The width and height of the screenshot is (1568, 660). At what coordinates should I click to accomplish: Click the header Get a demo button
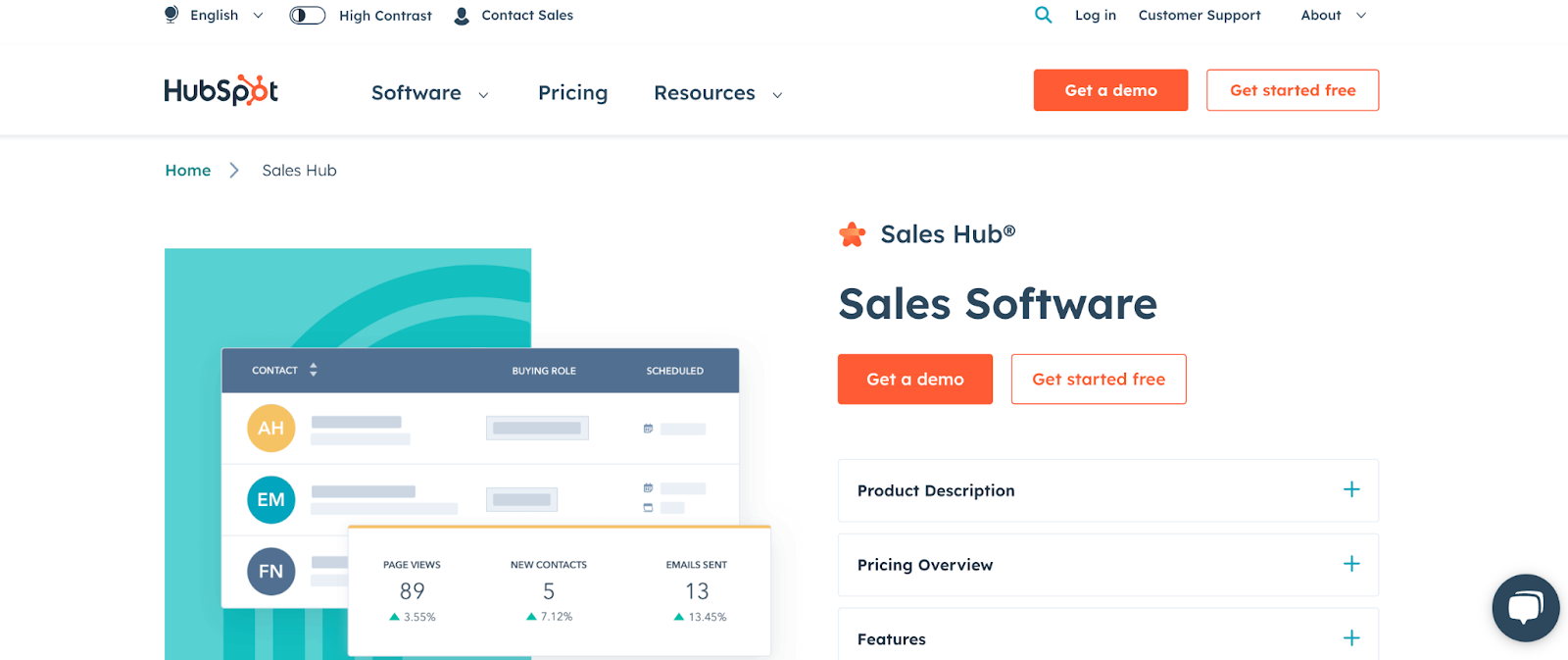point(1110,90)
